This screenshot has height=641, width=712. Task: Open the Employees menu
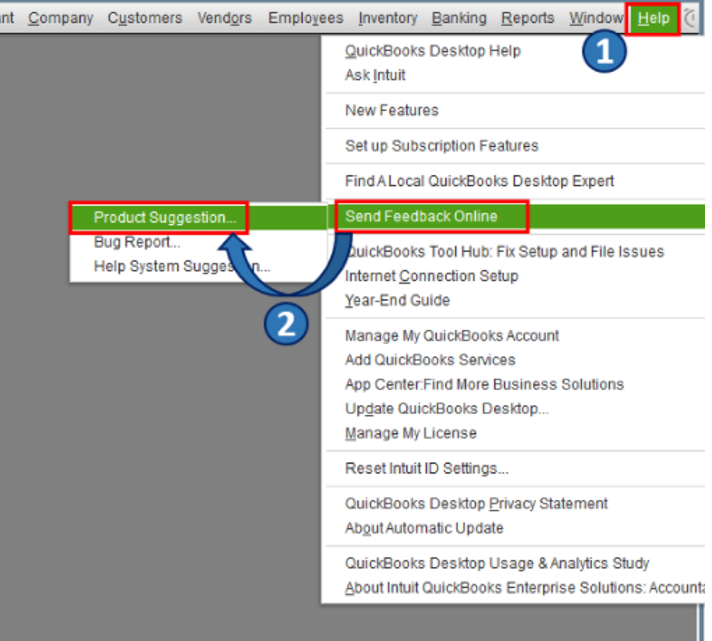[306, 18]
